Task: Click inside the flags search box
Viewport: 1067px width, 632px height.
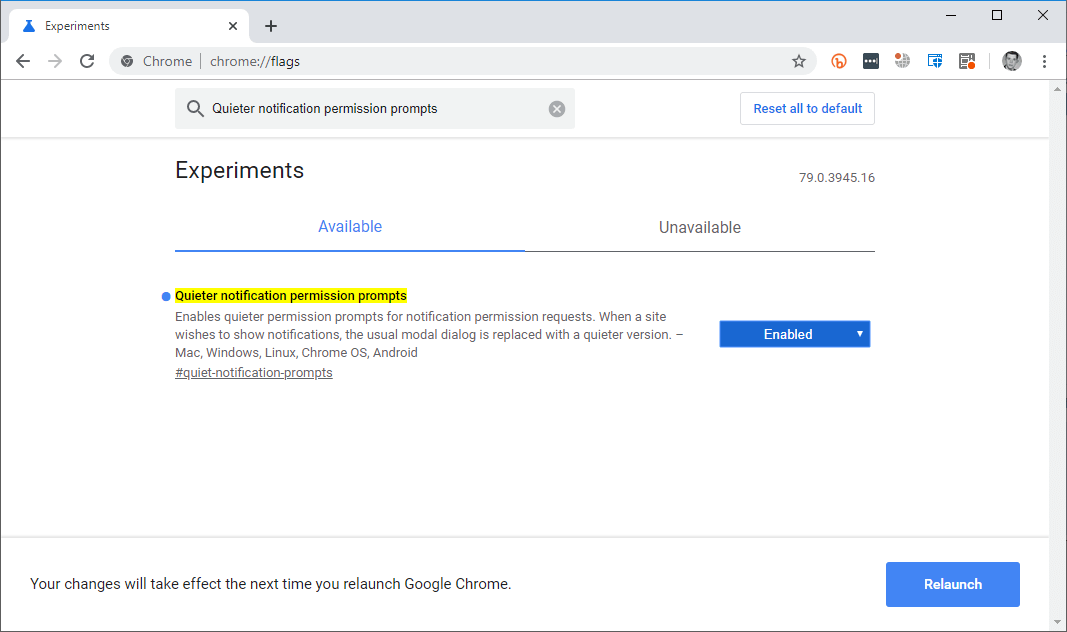Action: 370,108
